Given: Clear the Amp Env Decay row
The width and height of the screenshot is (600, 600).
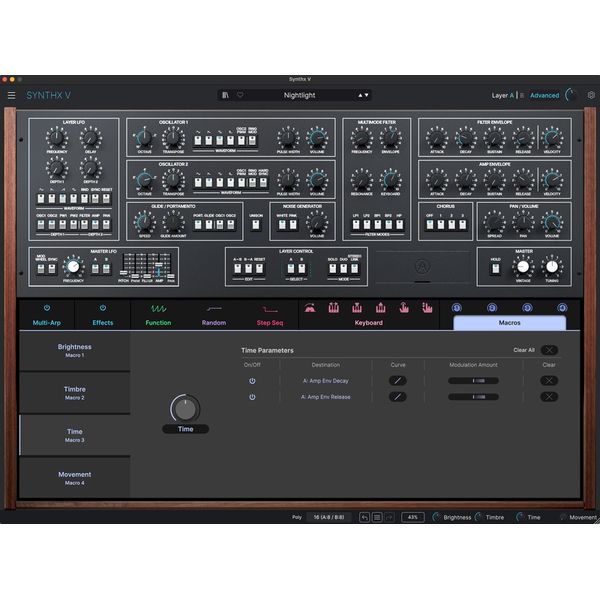Looking at the screenshot, I should point(549,381).
